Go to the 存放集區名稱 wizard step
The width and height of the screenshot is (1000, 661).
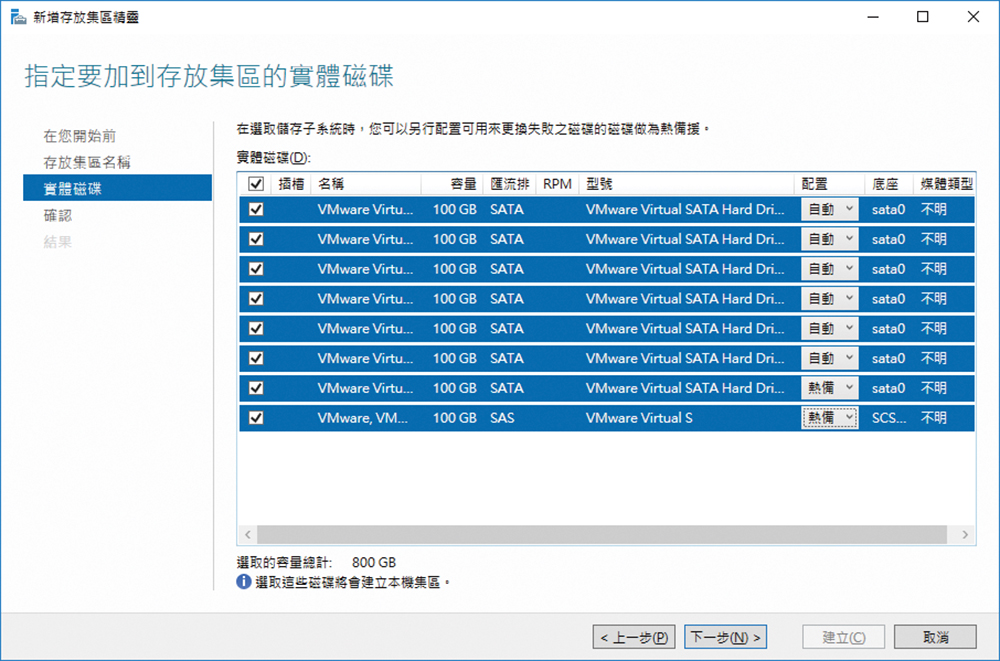click(x=87, y=163)
